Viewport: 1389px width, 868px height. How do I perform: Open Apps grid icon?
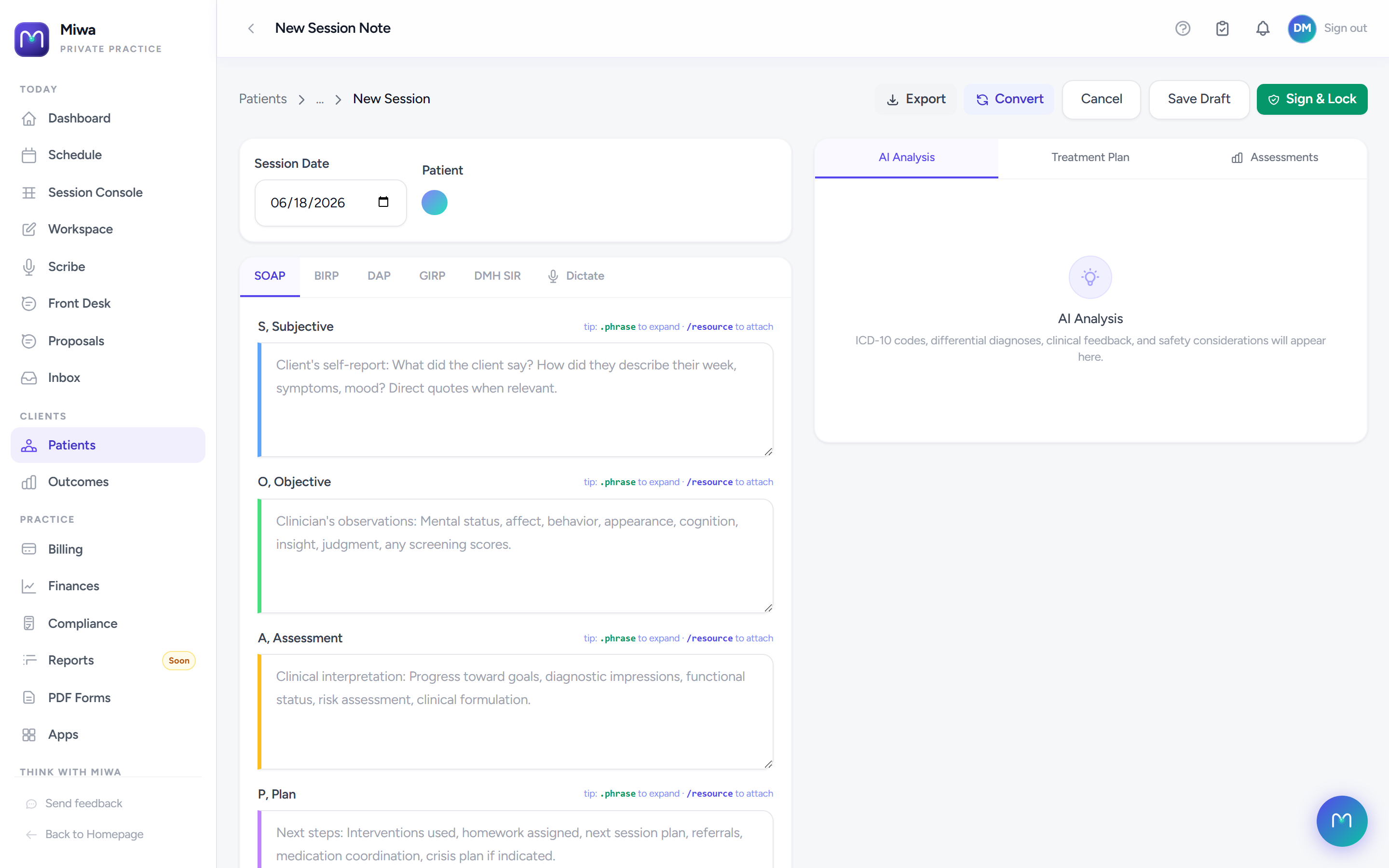click(x=29, y=735)
